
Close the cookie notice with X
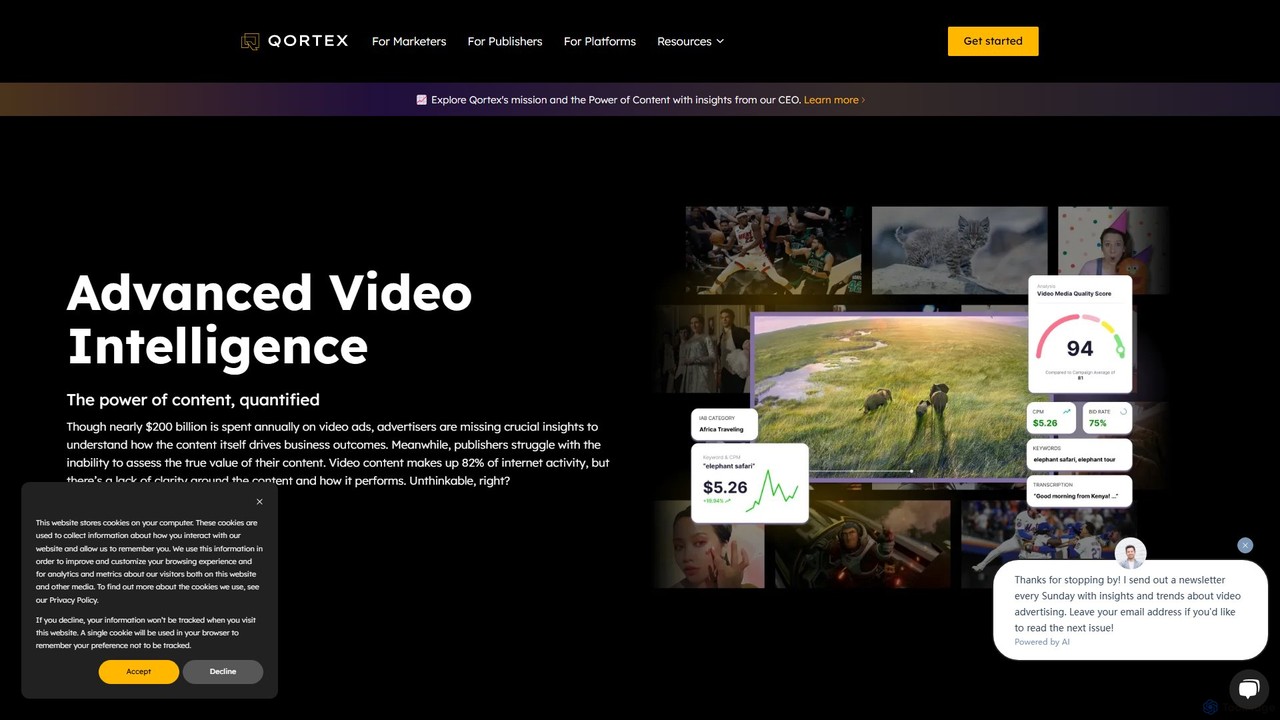[259, 502]
